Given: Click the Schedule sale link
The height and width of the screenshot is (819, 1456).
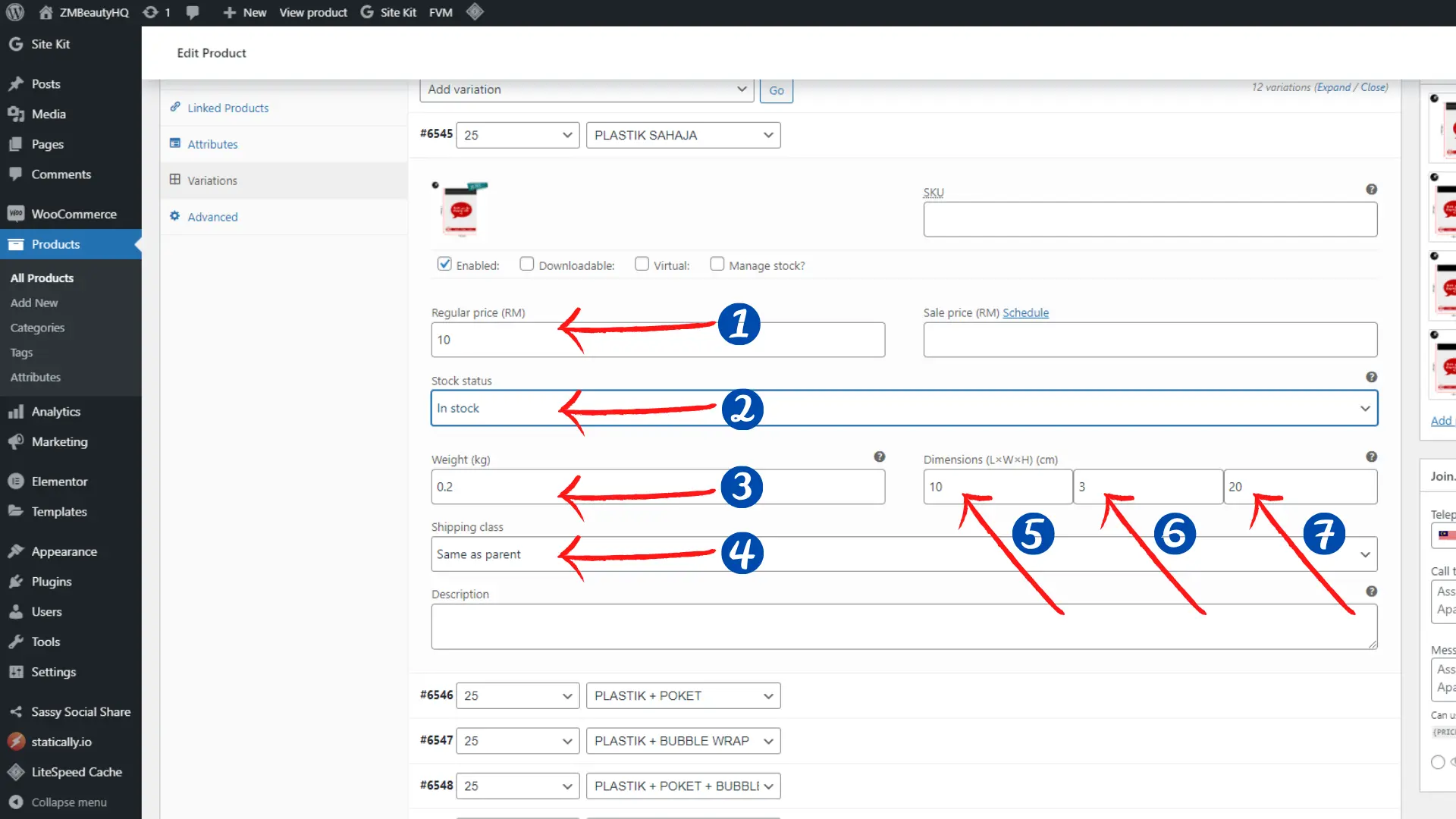Looking at the screenshot, I should [1025, 312].
